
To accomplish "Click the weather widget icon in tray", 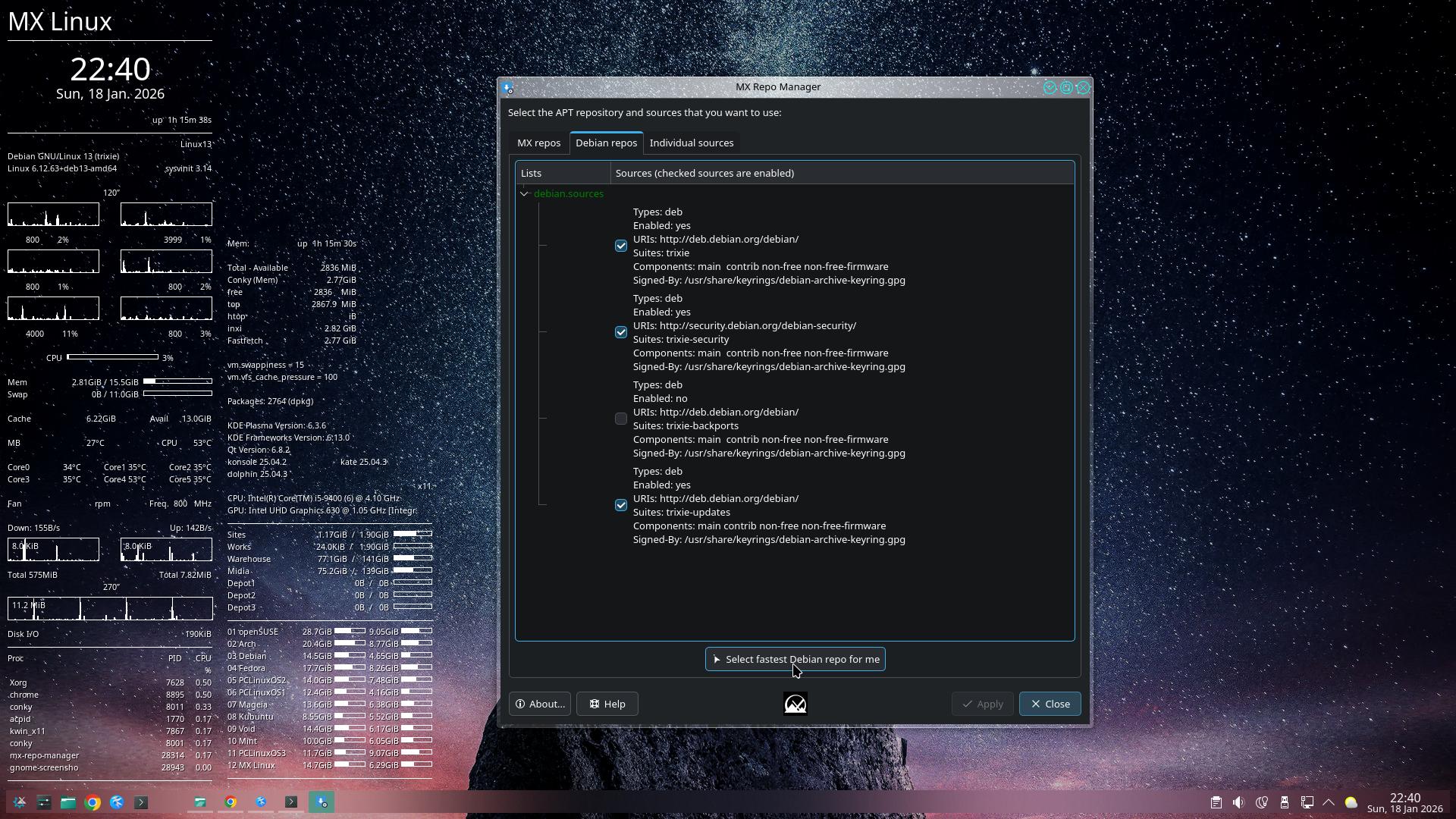I will click(x=1351, y=802).
